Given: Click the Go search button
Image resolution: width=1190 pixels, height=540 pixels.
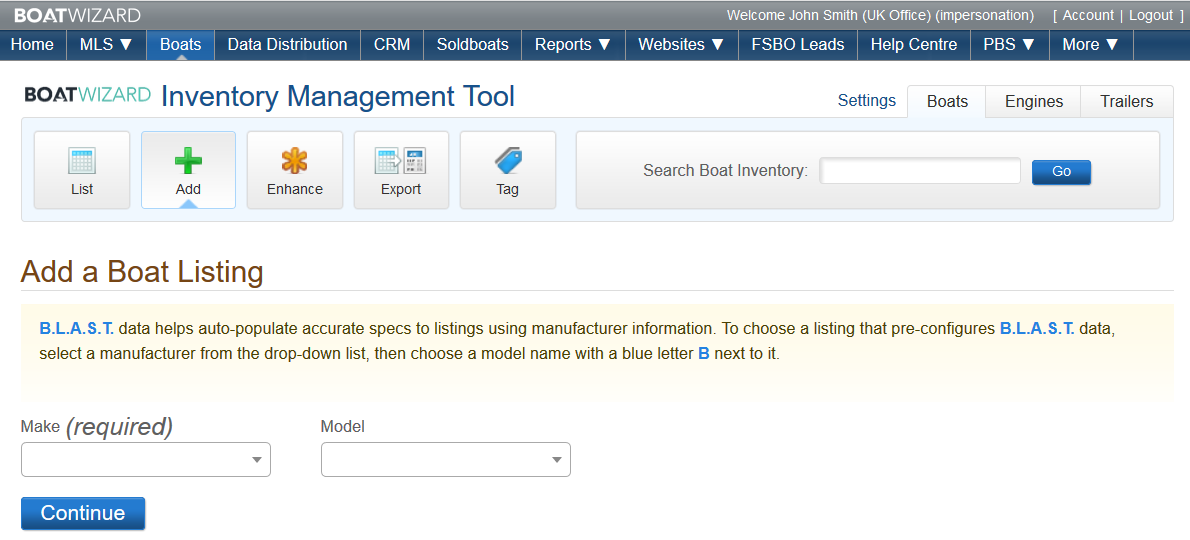Looking at the screenshot, I should pyautogui.click(x=1061, y=171).
